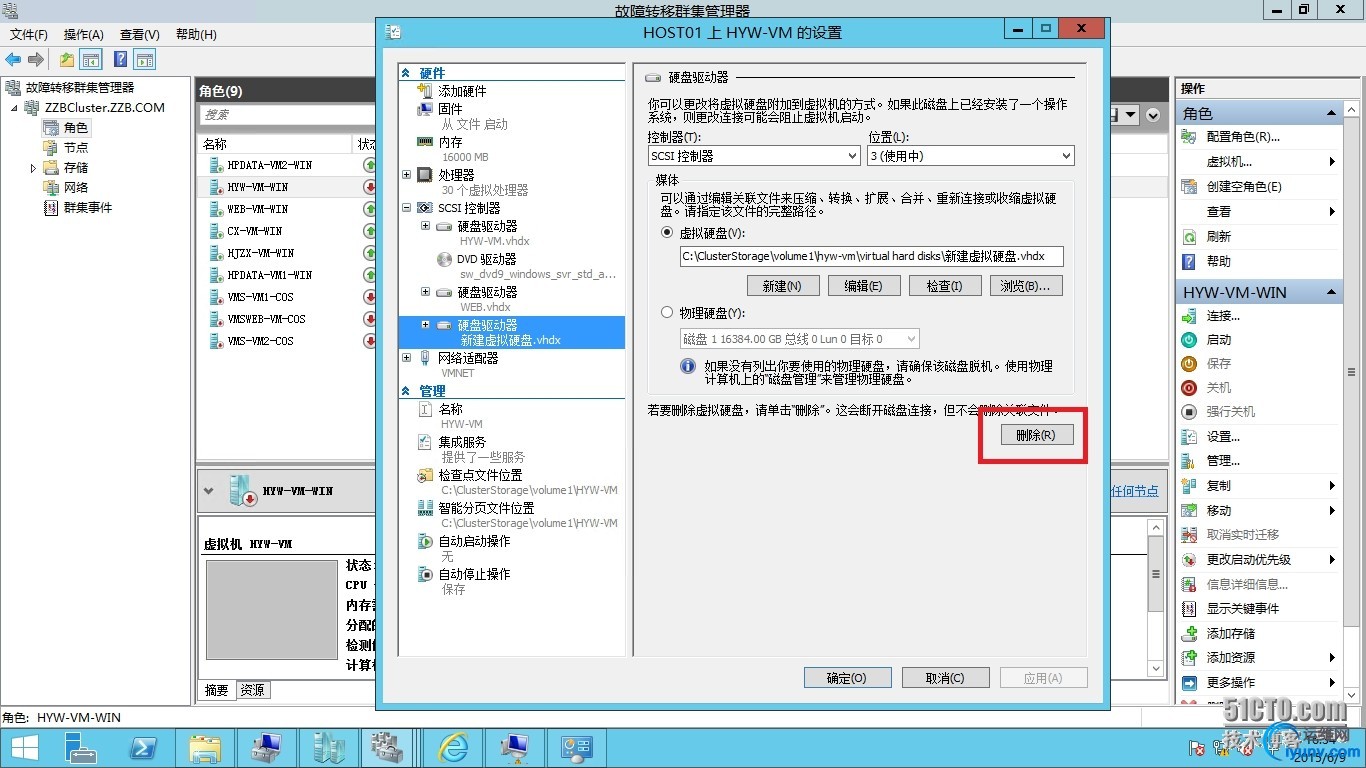Collapse the ZZBCluster.ZZB.COM tree node

click(15, 108)
